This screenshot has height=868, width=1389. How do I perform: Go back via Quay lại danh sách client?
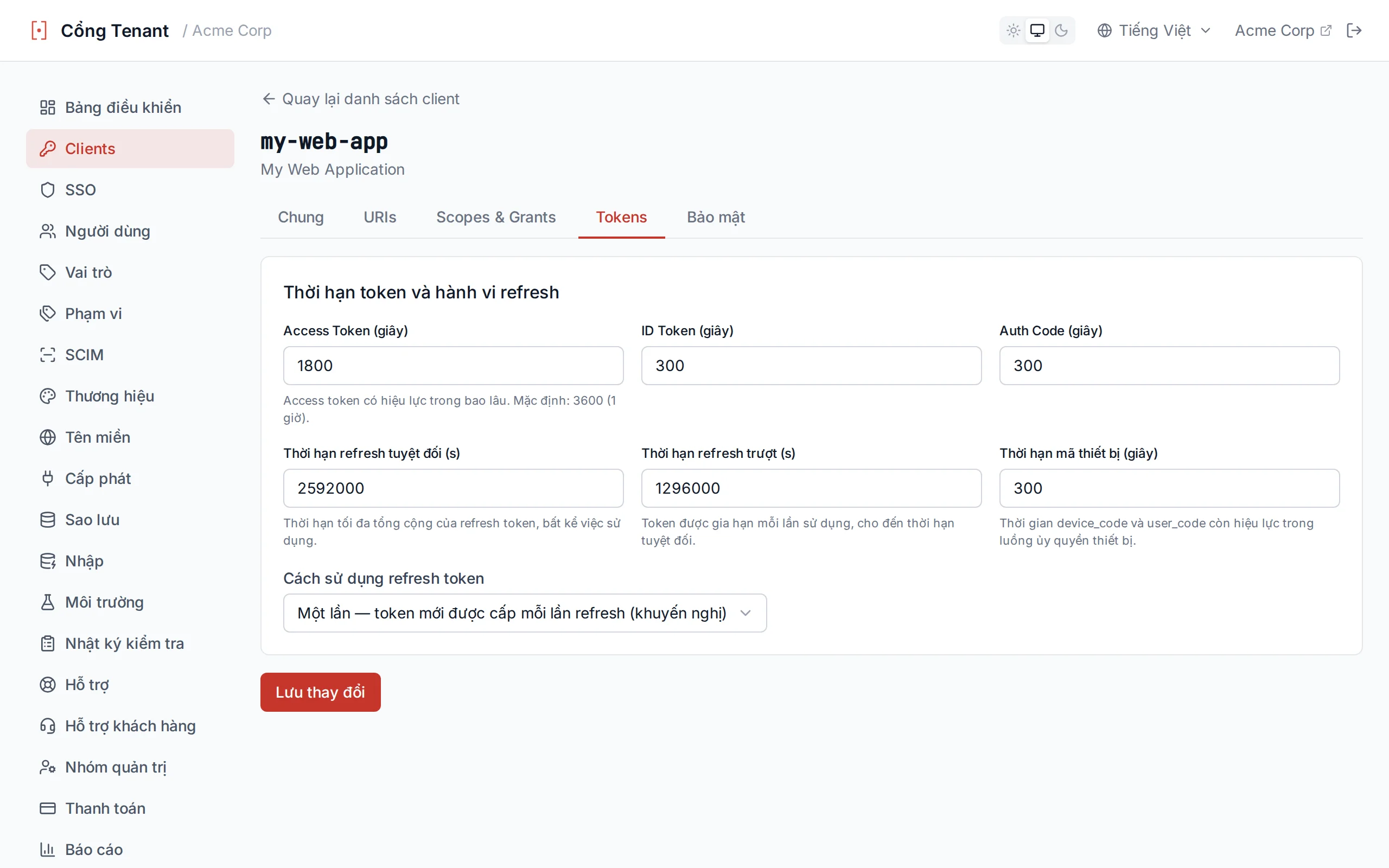(x=360, y=99)
